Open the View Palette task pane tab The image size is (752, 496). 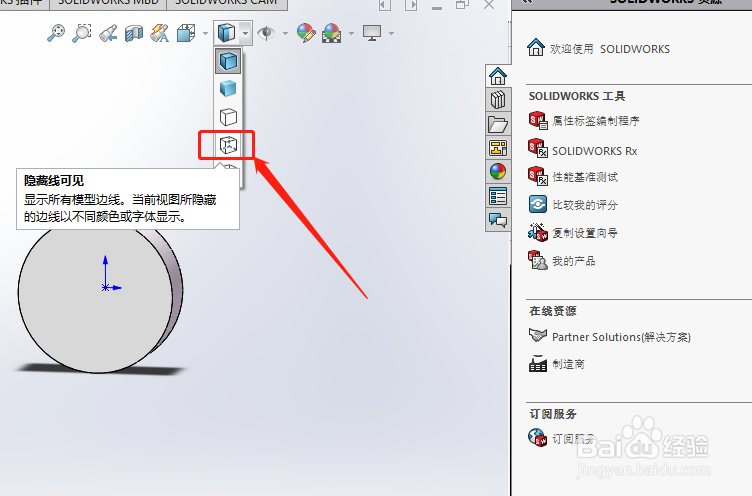click(498, 148)
